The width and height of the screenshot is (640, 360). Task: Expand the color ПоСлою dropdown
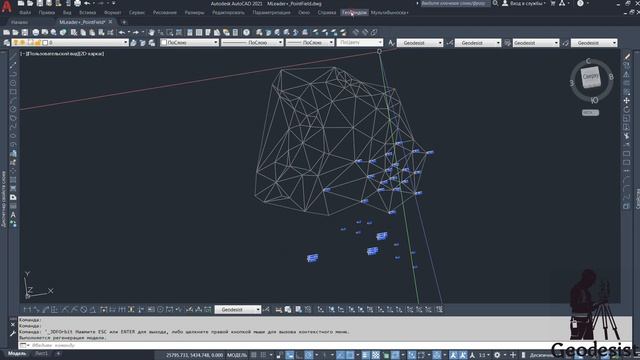(216, 42)
